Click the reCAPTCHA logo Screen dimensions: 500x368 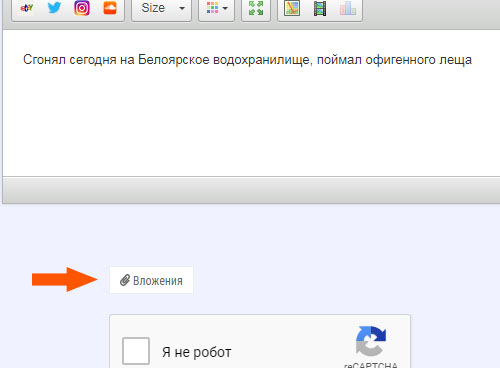(371, 341)
